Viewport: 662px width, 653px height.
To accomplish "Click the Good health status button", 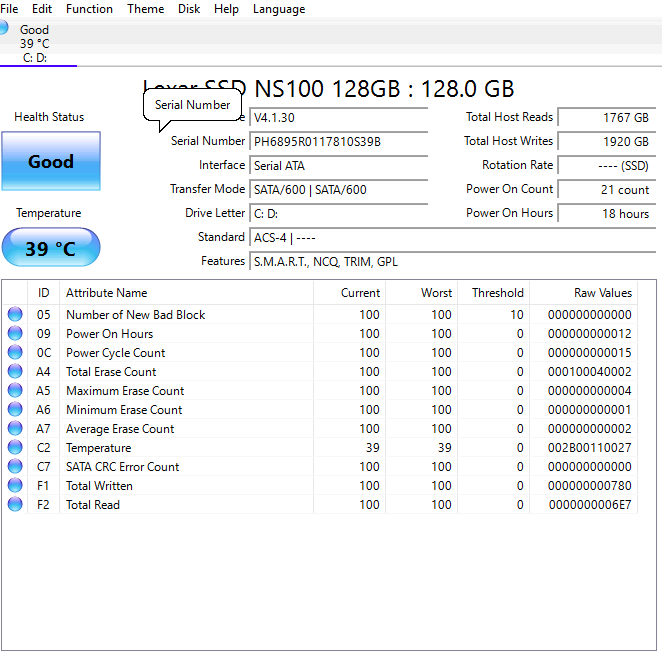I will click(51, 161).
